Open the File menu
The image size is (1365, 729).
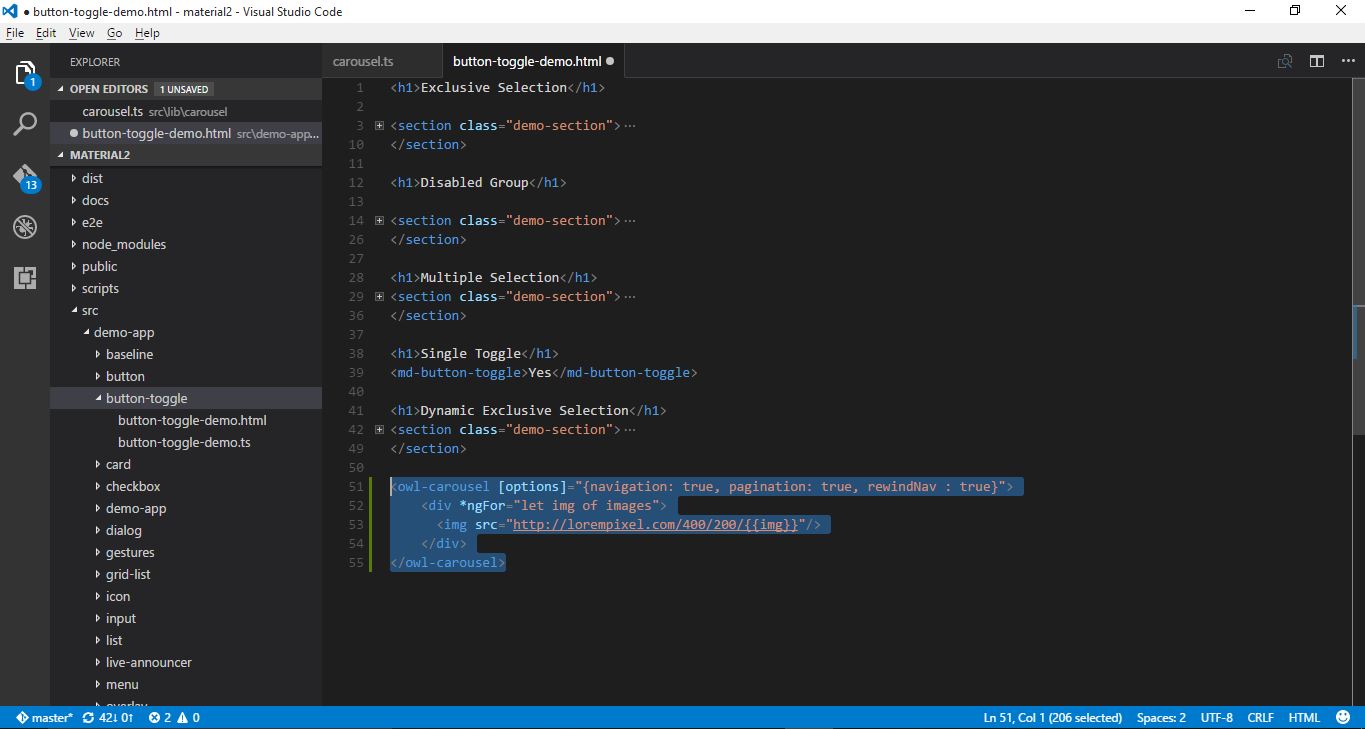pyautogui.click(x=15, y=32)
